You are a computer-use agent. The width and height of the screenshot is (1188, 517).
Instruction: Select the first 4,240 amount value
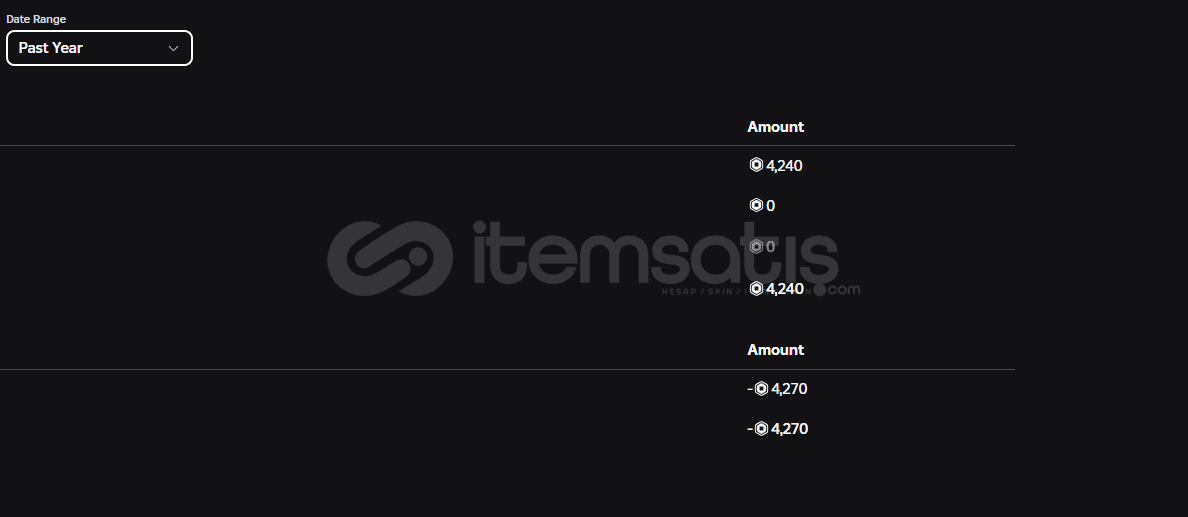[784, 165]
